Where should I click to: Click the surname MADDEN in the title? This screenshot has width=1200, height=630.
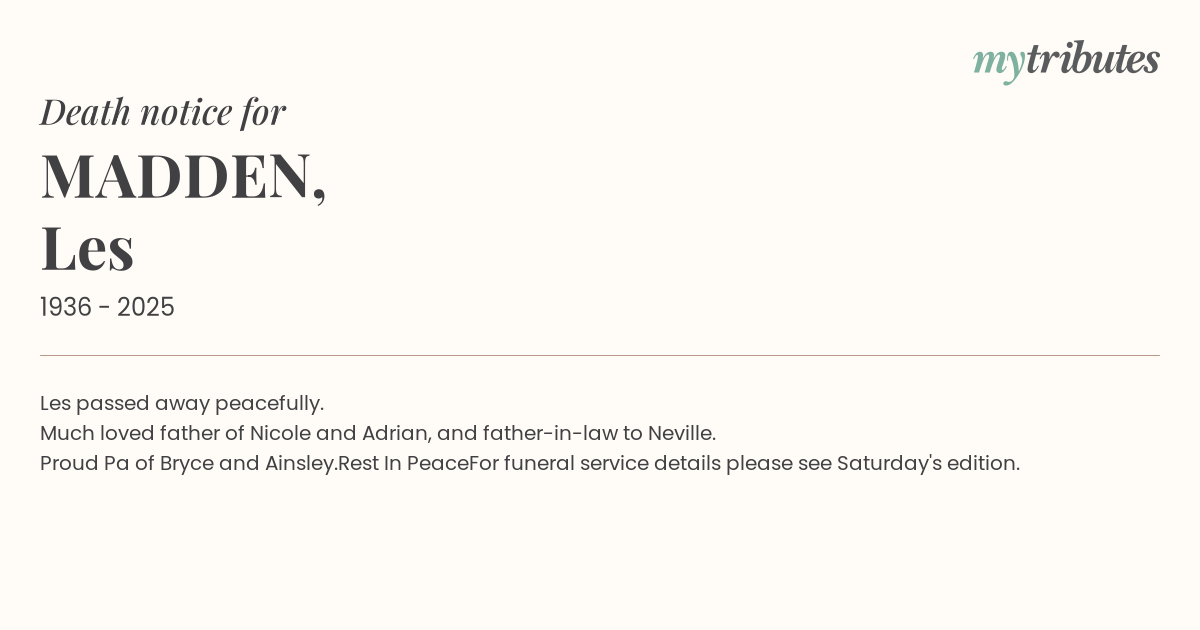(x=176, y=176)
